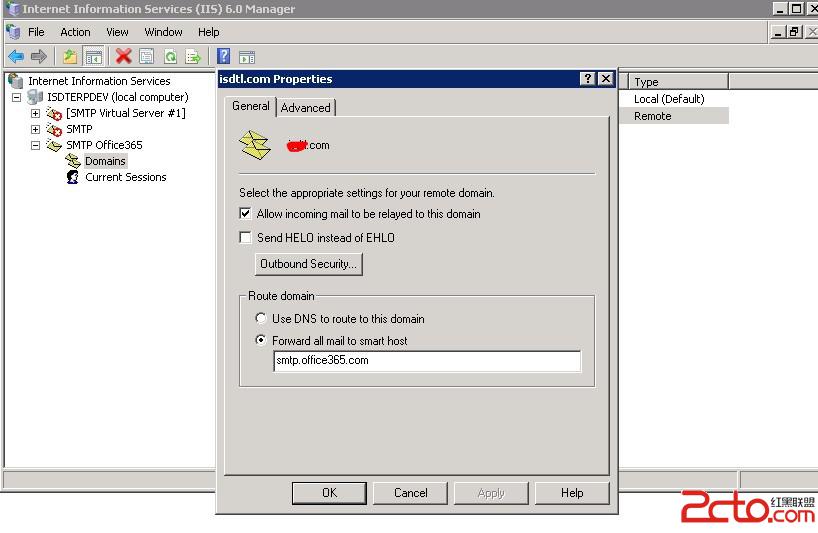
Task: Click the MMC menu bar system icon
Action: [13, 32]
